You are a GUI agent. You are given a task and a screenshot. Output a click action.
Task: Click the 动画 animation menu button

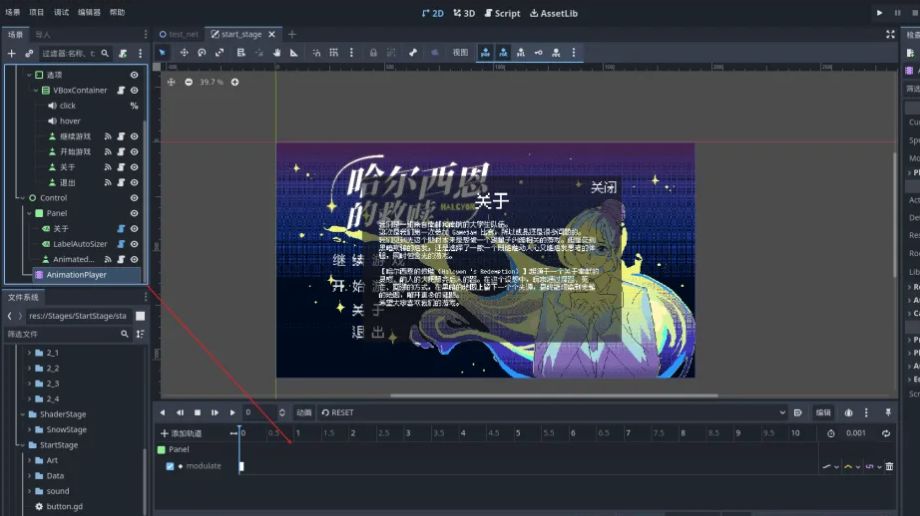(304, 413)
